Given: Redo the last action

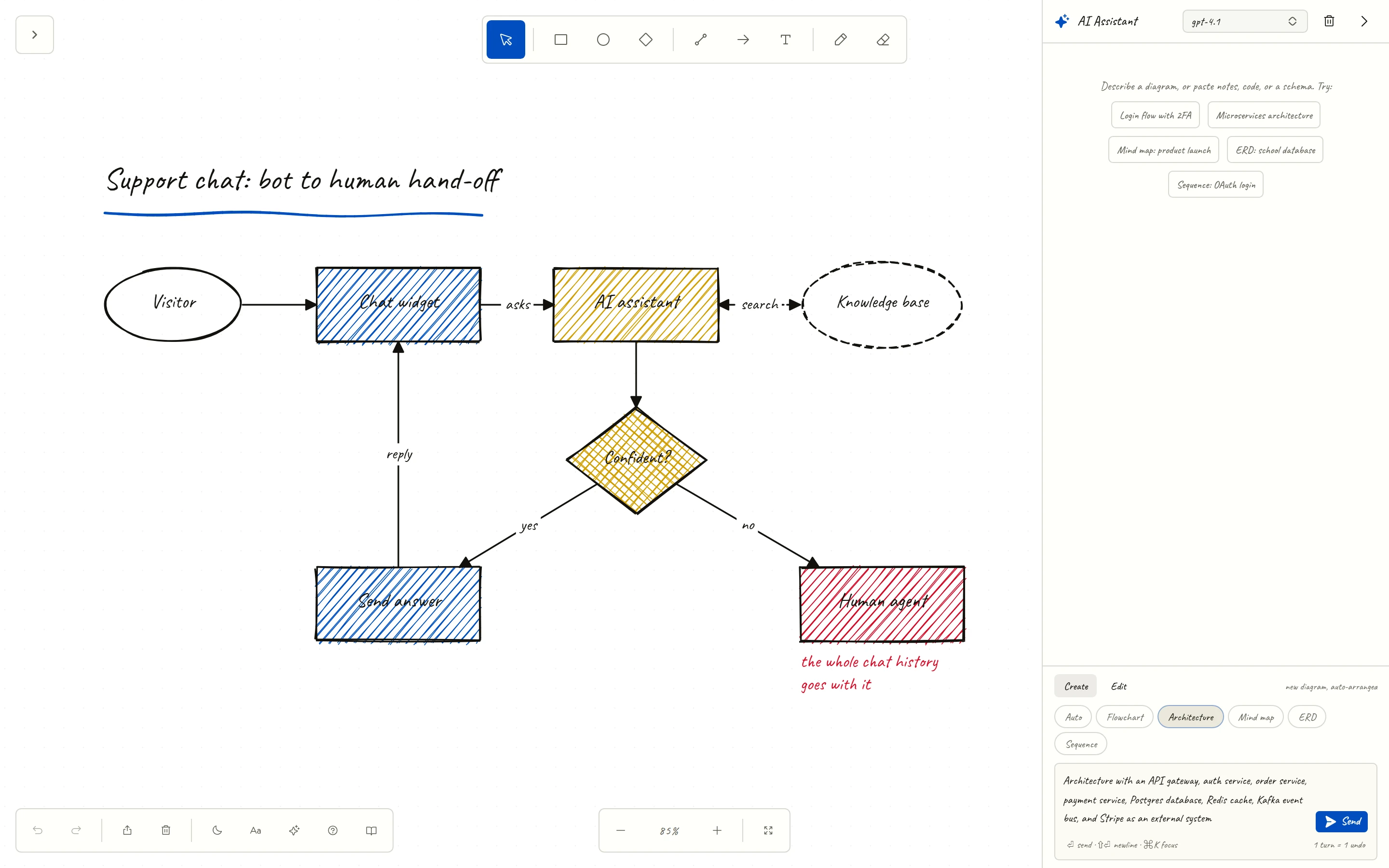Looking at the screenshot, I should (x=76, y=830).
